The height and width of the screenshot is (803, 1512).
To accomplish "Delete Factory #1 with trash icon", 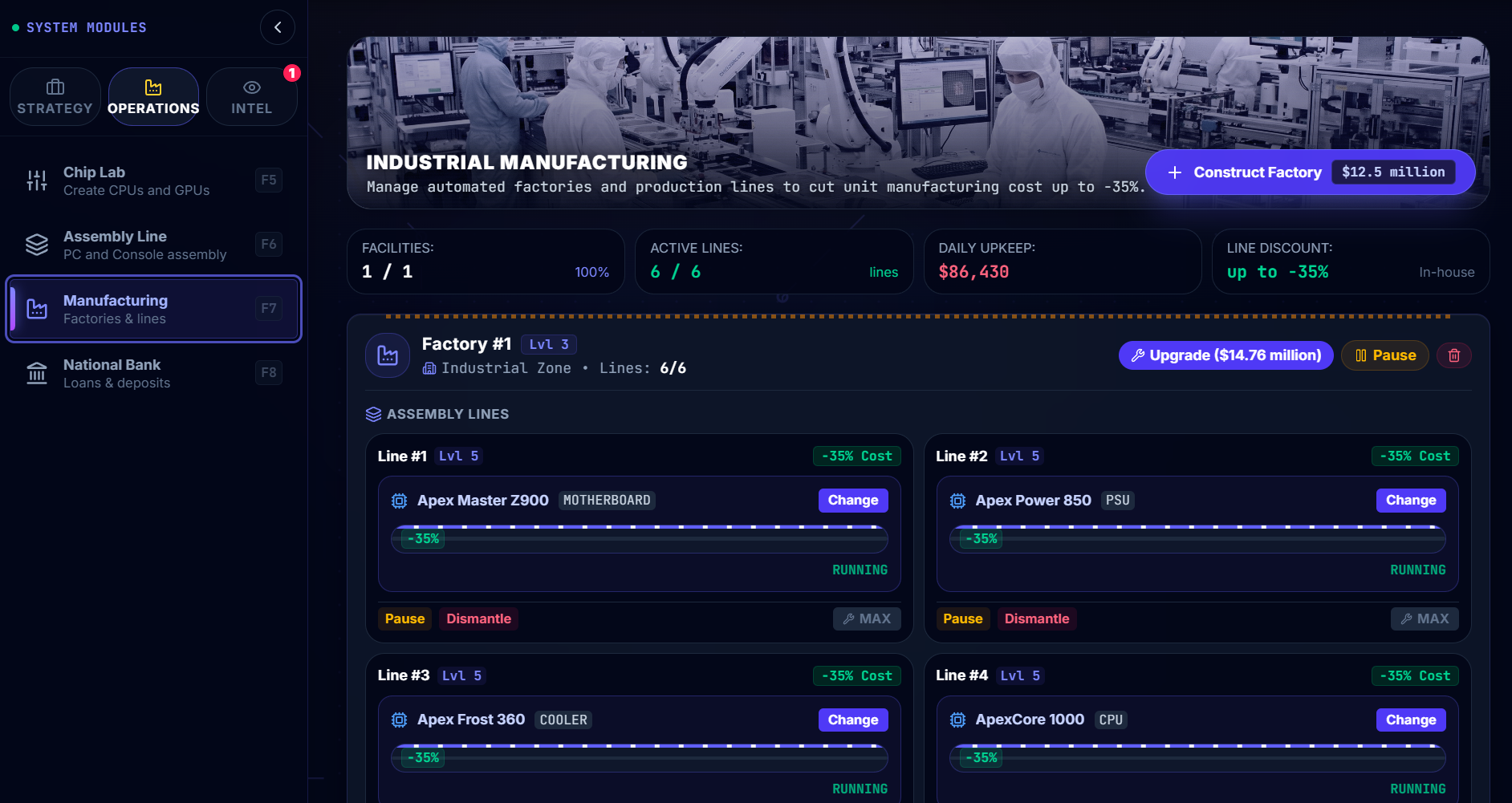I will [1454, 355].
